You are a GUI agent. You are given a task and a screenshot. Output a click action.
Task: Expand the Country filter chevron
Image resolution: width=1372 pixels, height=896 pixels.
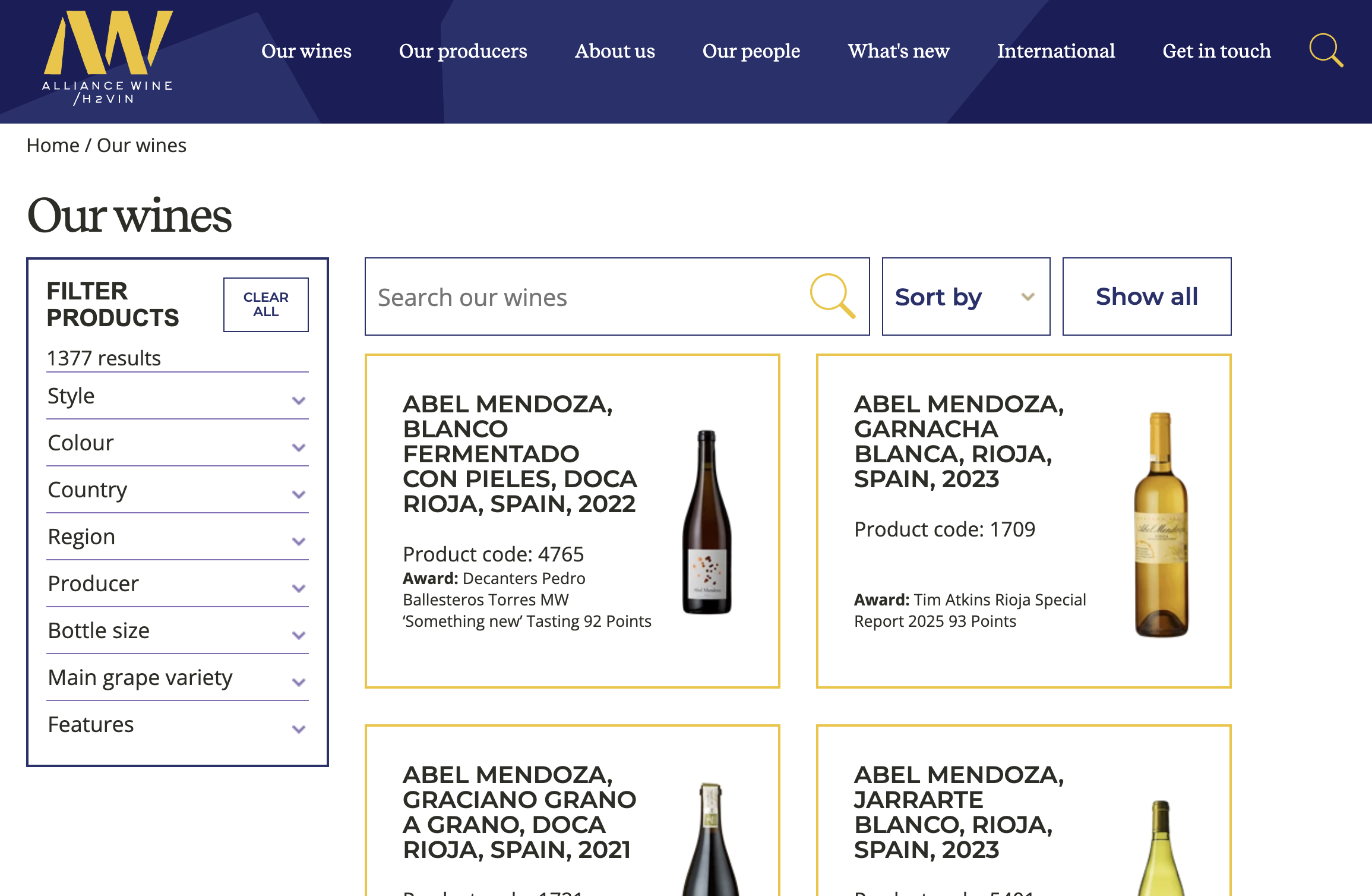pyautogui.click(x=299, y=494)
